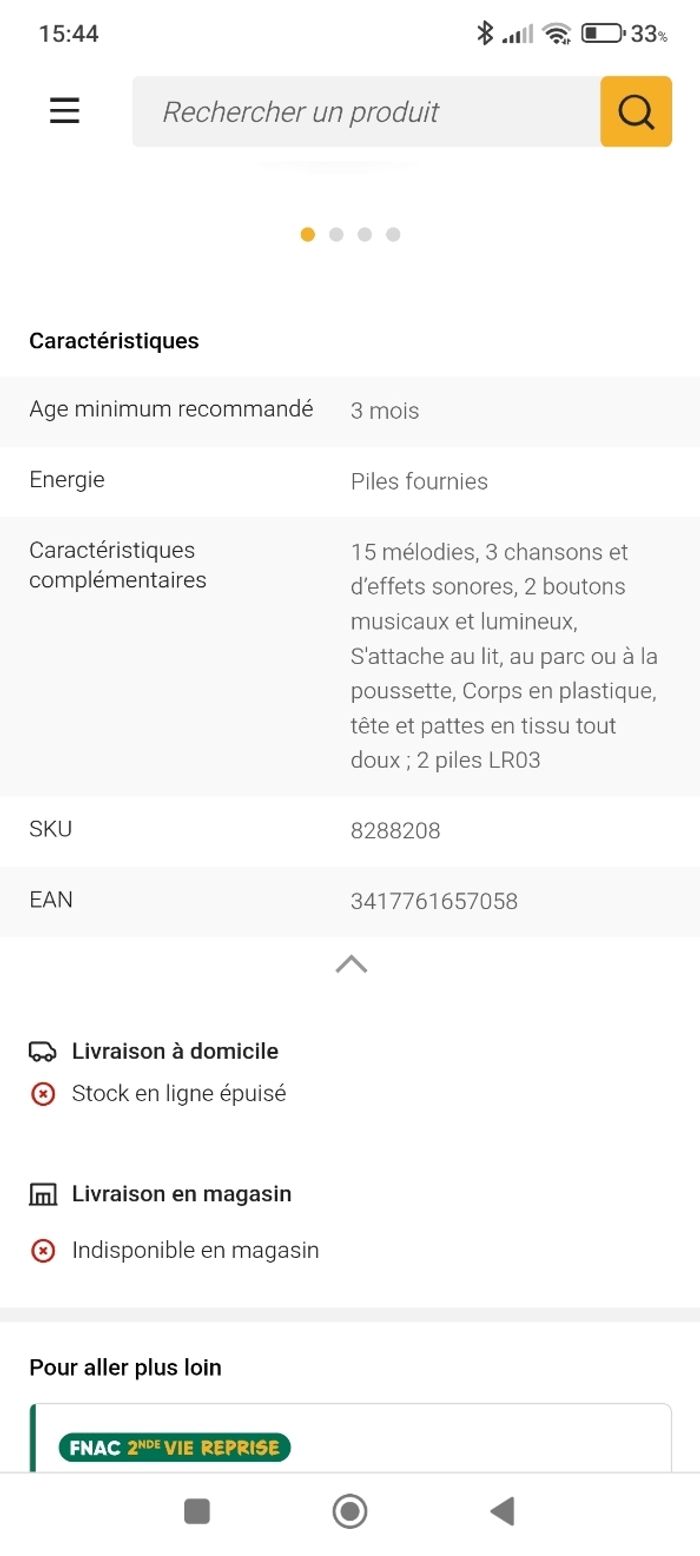Open the FNAC 2nde Vie Reprise badge
700x1556 pixels.
[175, 1447]
